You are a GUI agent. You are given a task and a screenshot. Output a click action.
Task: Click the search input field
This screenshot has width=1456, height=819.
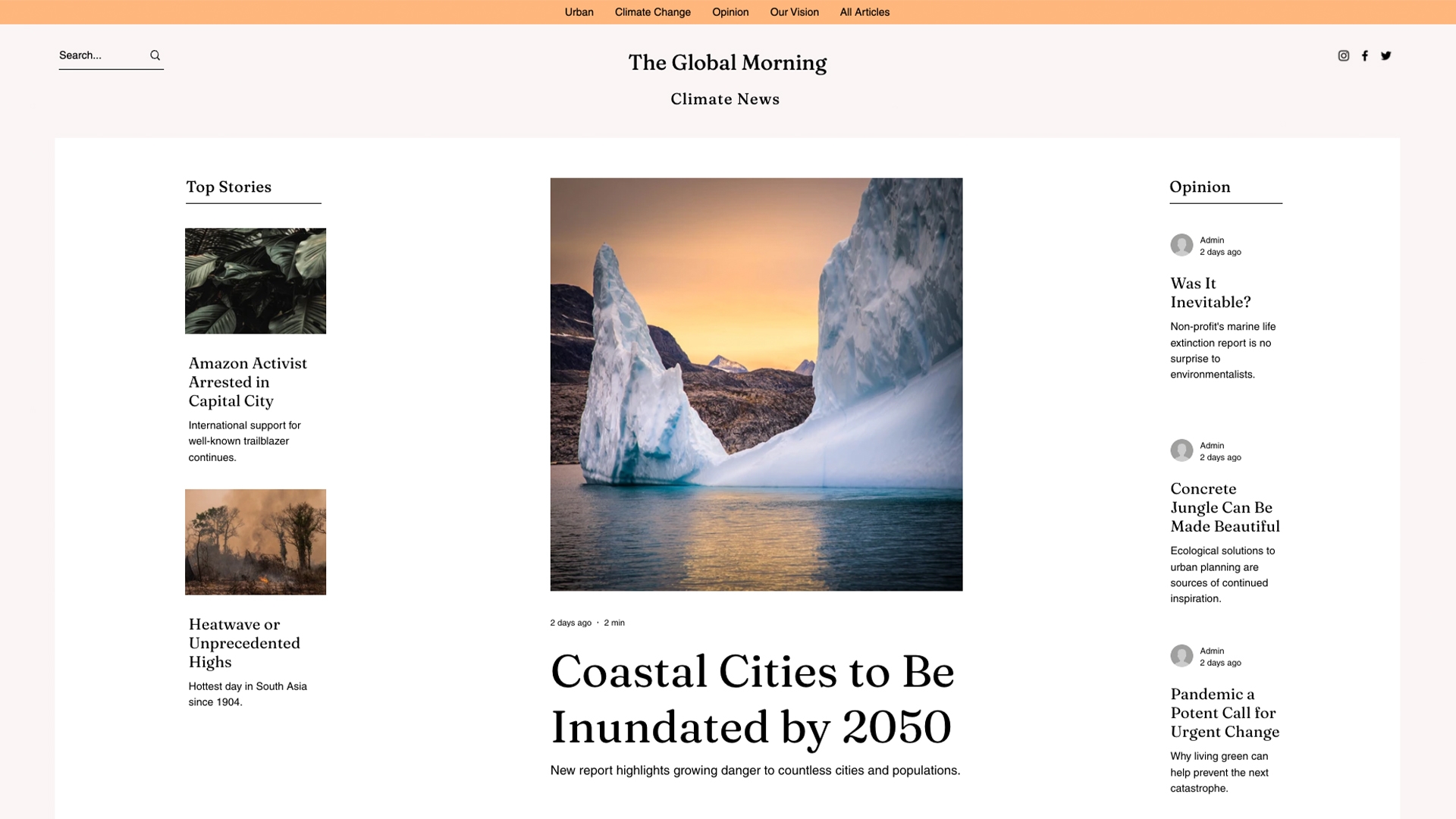pyautogui.click(x=99, y=55)
